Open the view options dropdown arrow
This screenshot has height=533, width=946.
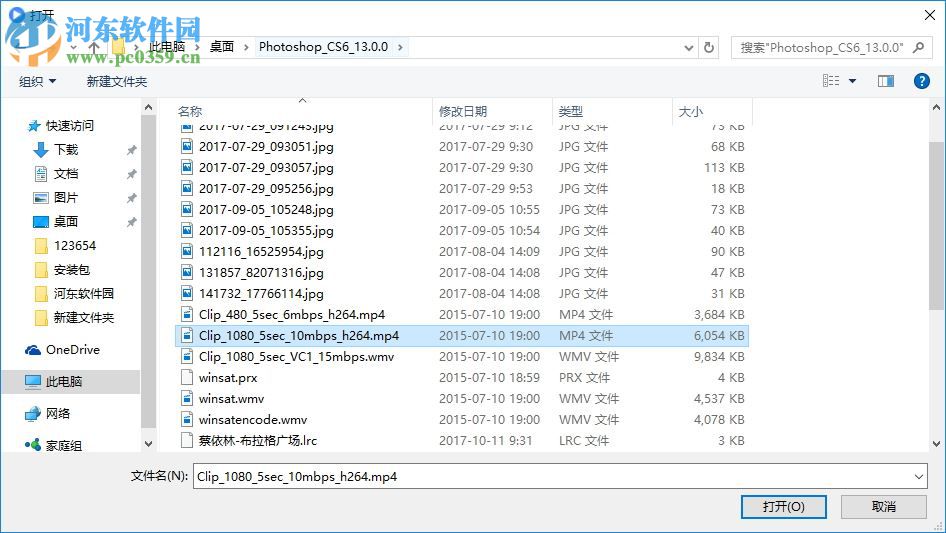click(852, 81)
